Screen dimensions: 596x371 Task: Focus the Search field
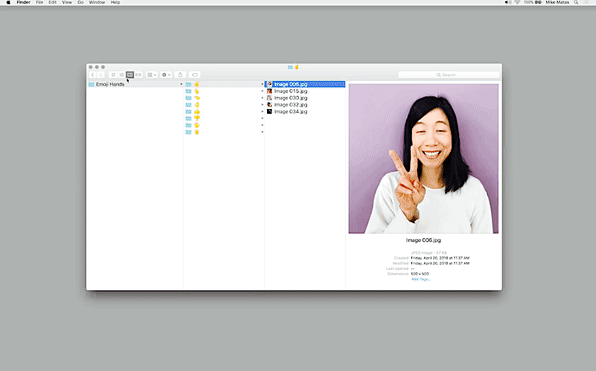[449, 75]
